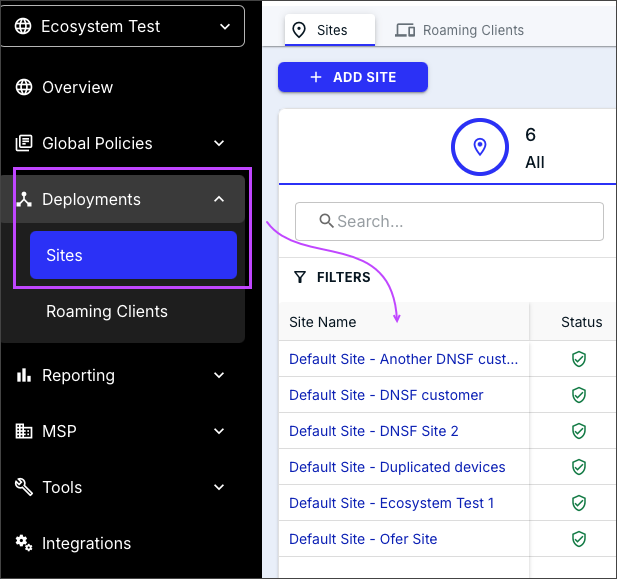Screen dimensions: 617x579
Task: Click the MSP building icon
Action: [x=24, y=432]
